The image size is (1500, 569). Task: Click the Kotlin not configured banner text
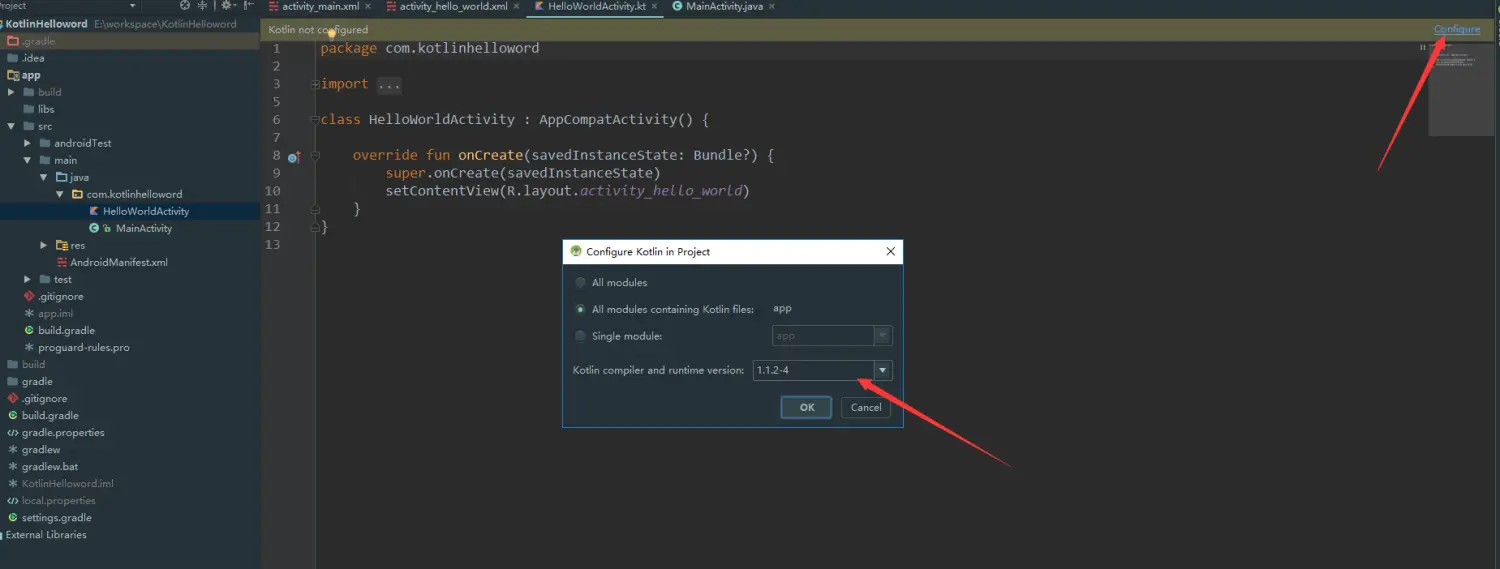coord(318,30)
